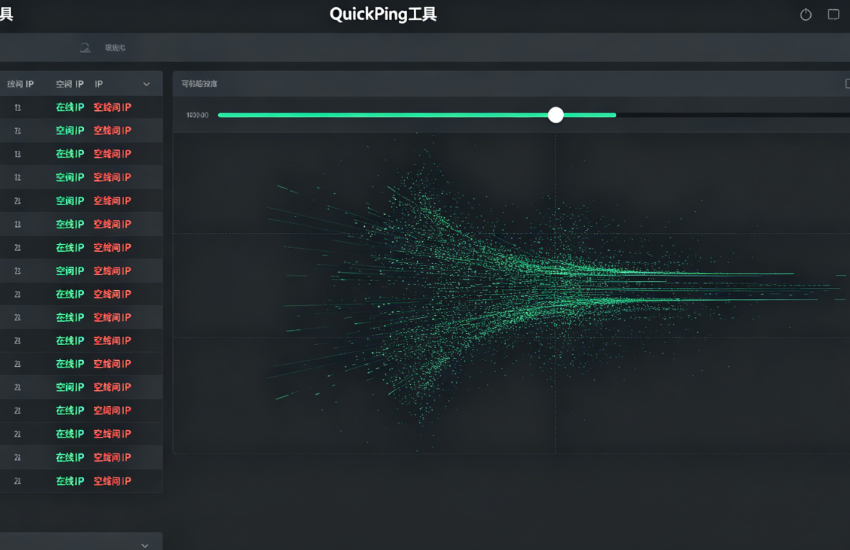This screenshot has height=550, width=850.
Task: Click the QuickPing工具 title text
Action: (383, 15)
